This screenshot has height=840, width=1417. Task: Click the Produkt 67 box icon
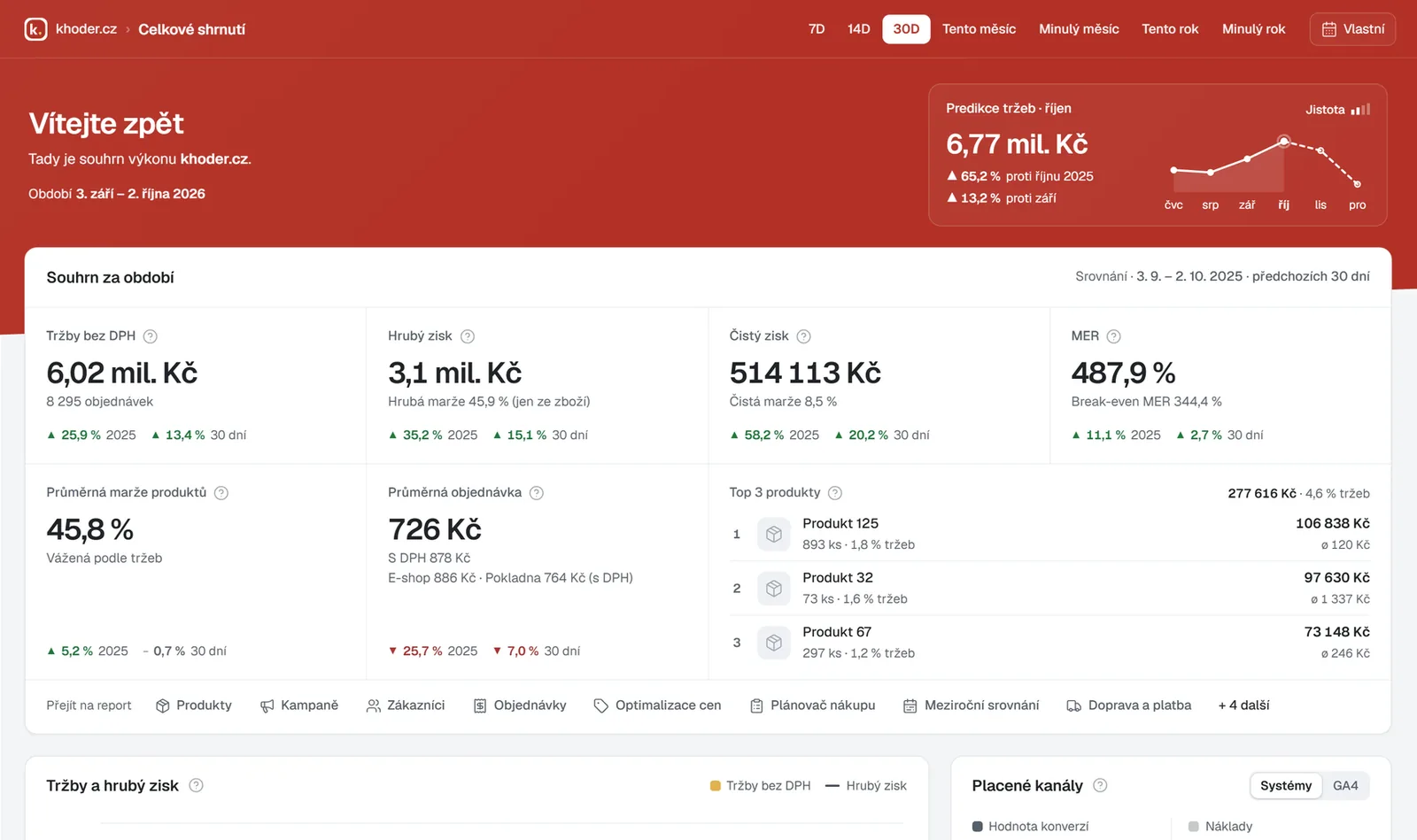774,643
